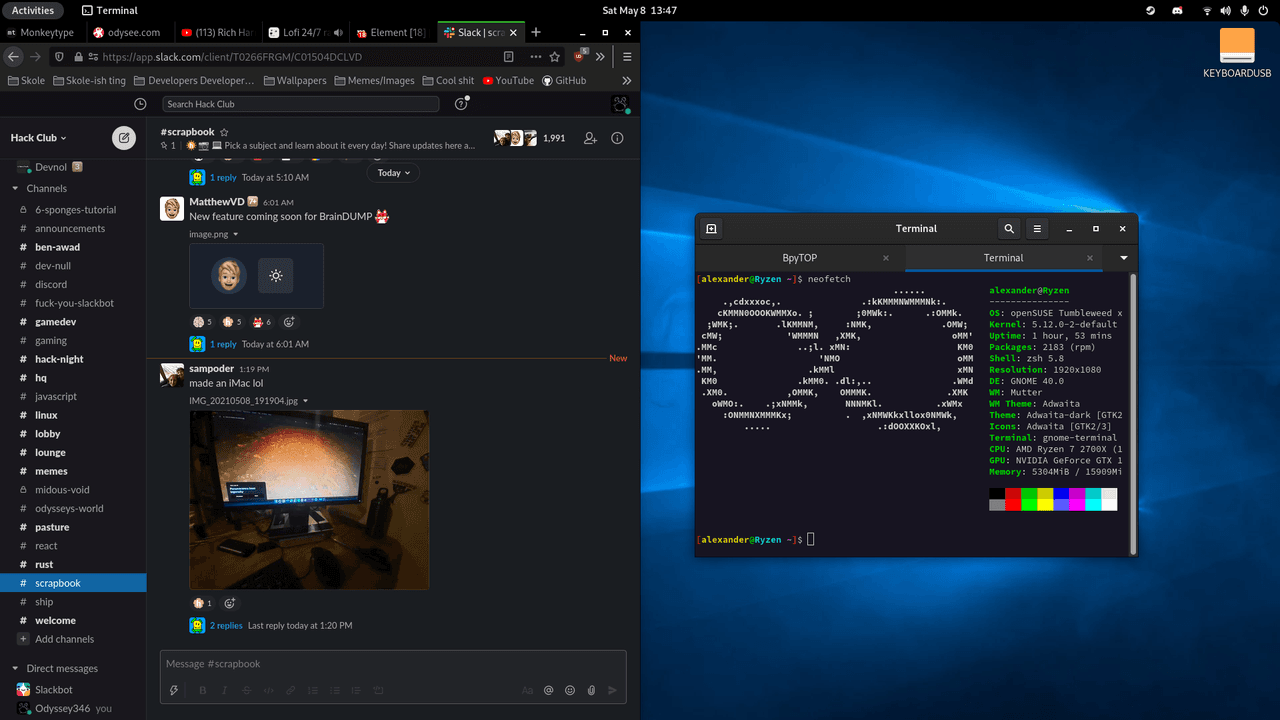Viewport: 1280px width, 720px height.
Task: Switch to the odysee.com browser tab
Action: point(128,32)
